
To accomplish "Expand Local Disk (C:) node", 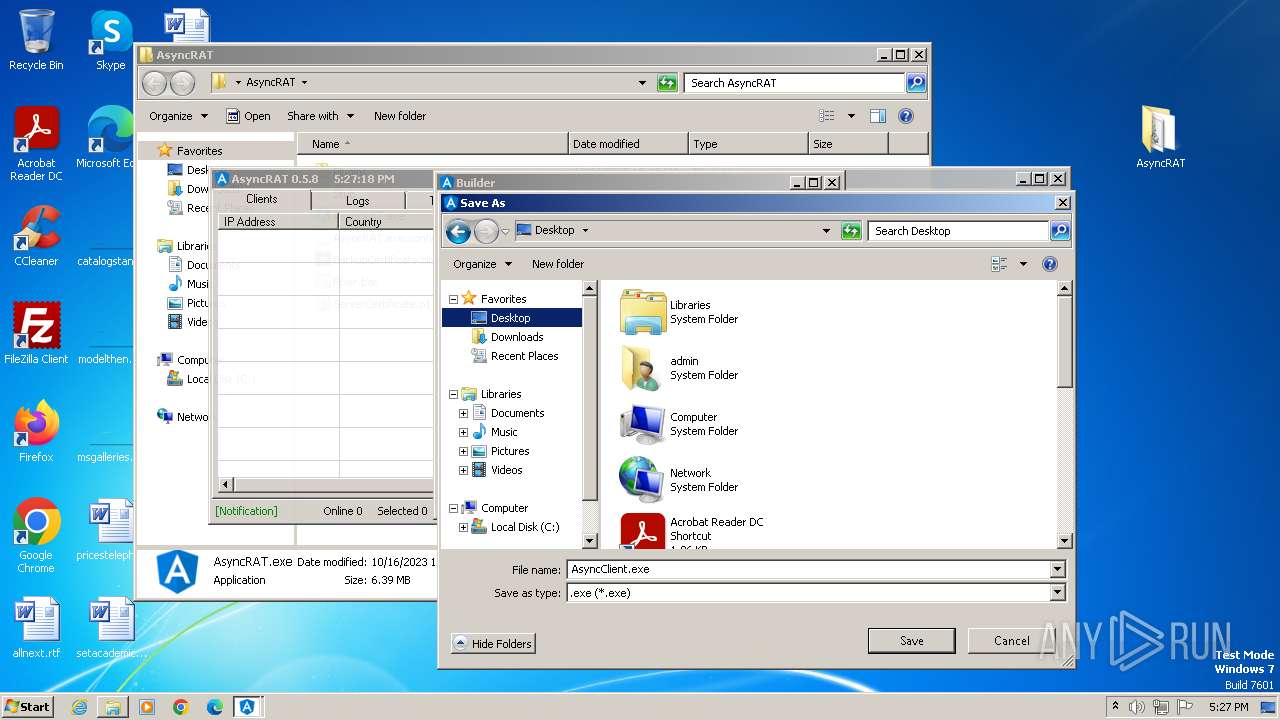I will tap(463, 527).
